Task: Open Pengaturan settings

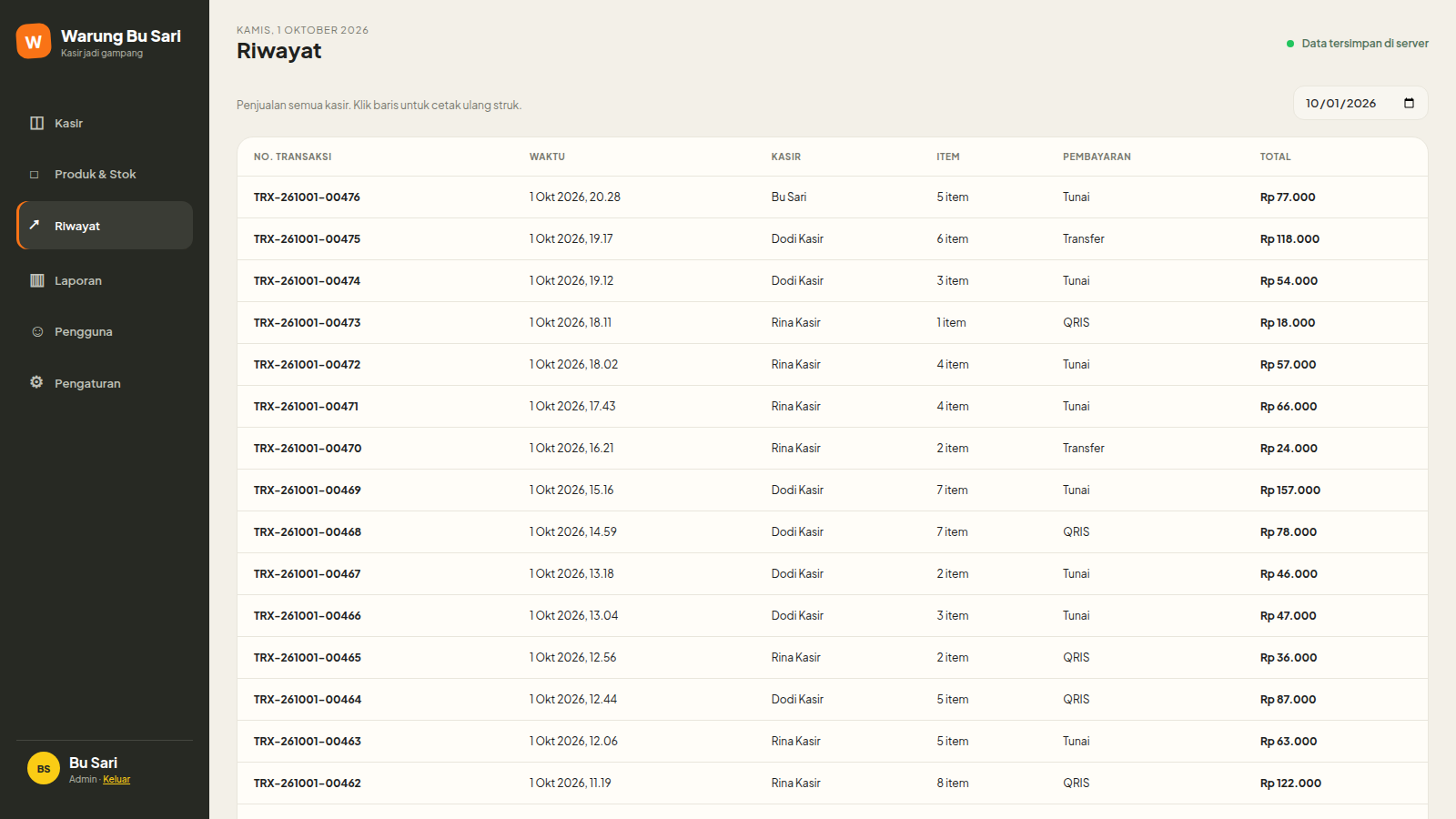Action: 105,383
